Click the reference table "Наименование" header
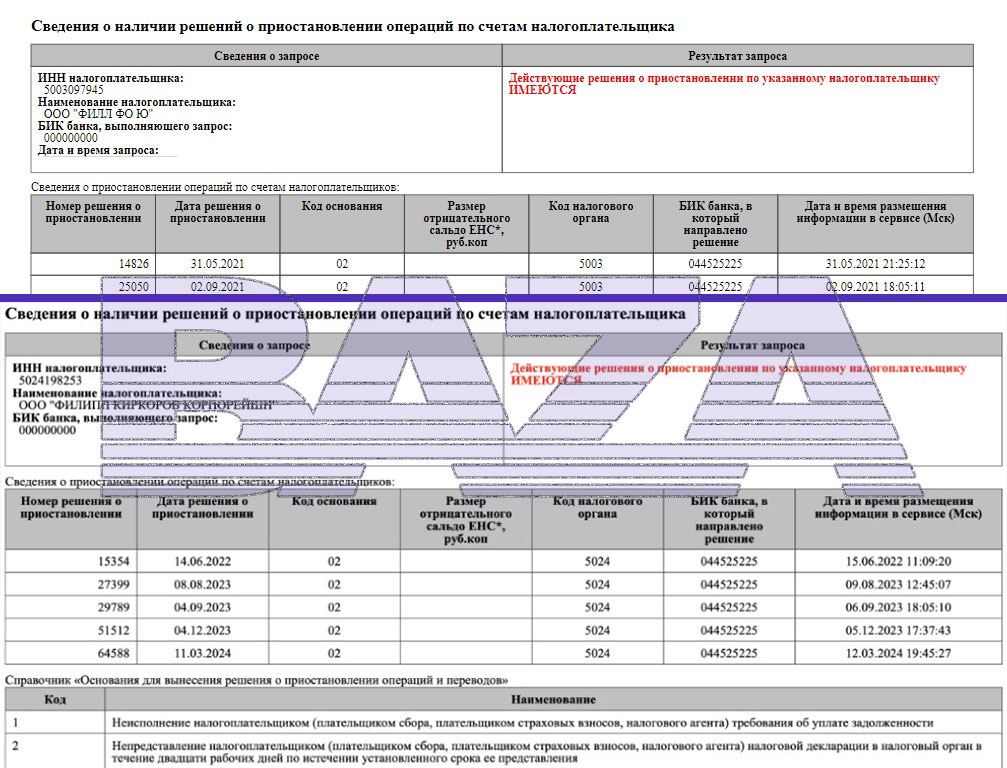 pyautogui.click(x=552, y=699)
